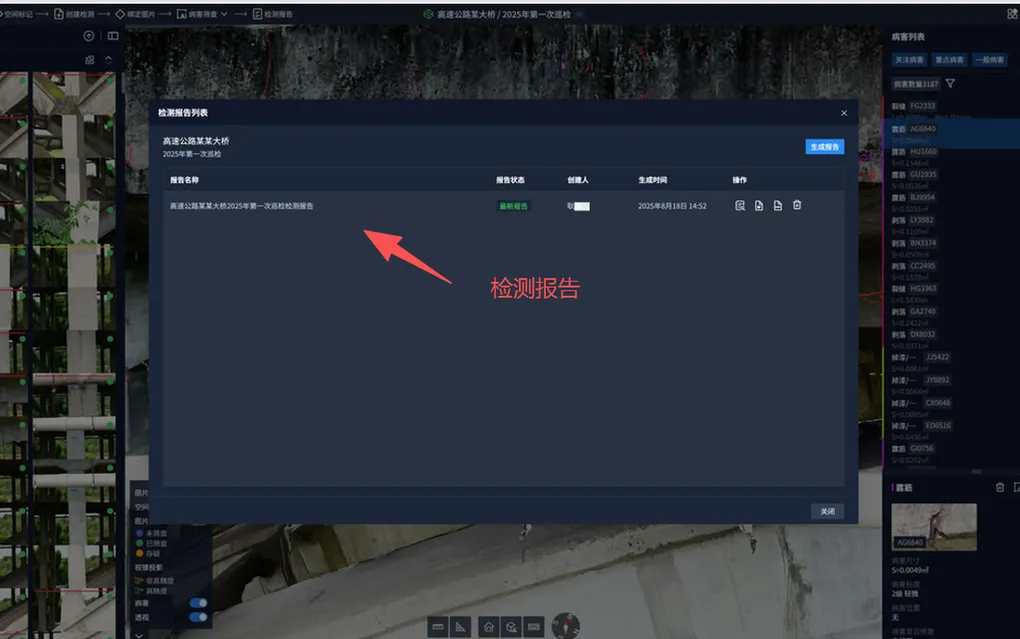Select defect item HG3363
The height and width of the screenshot is (639, 1020).
click(x=923, y=288)
